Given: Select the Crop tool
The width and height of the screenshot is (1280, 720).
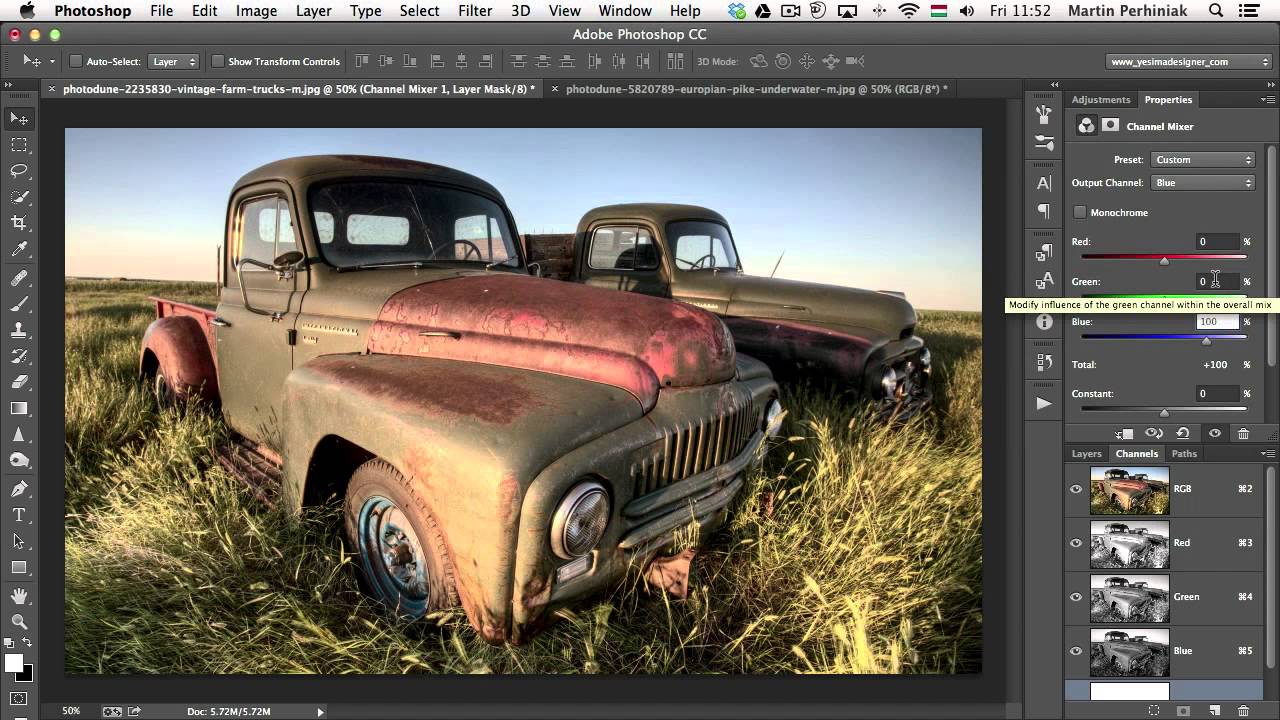Looking at the screenshot, I should 19,223.
